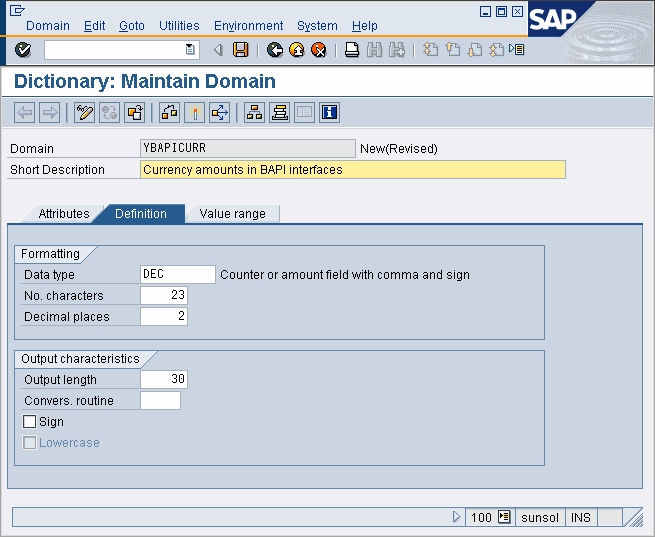Click the greyed-out list display icon
The height and width of the screenshot is (537, 655).
[x=305, y=113]
